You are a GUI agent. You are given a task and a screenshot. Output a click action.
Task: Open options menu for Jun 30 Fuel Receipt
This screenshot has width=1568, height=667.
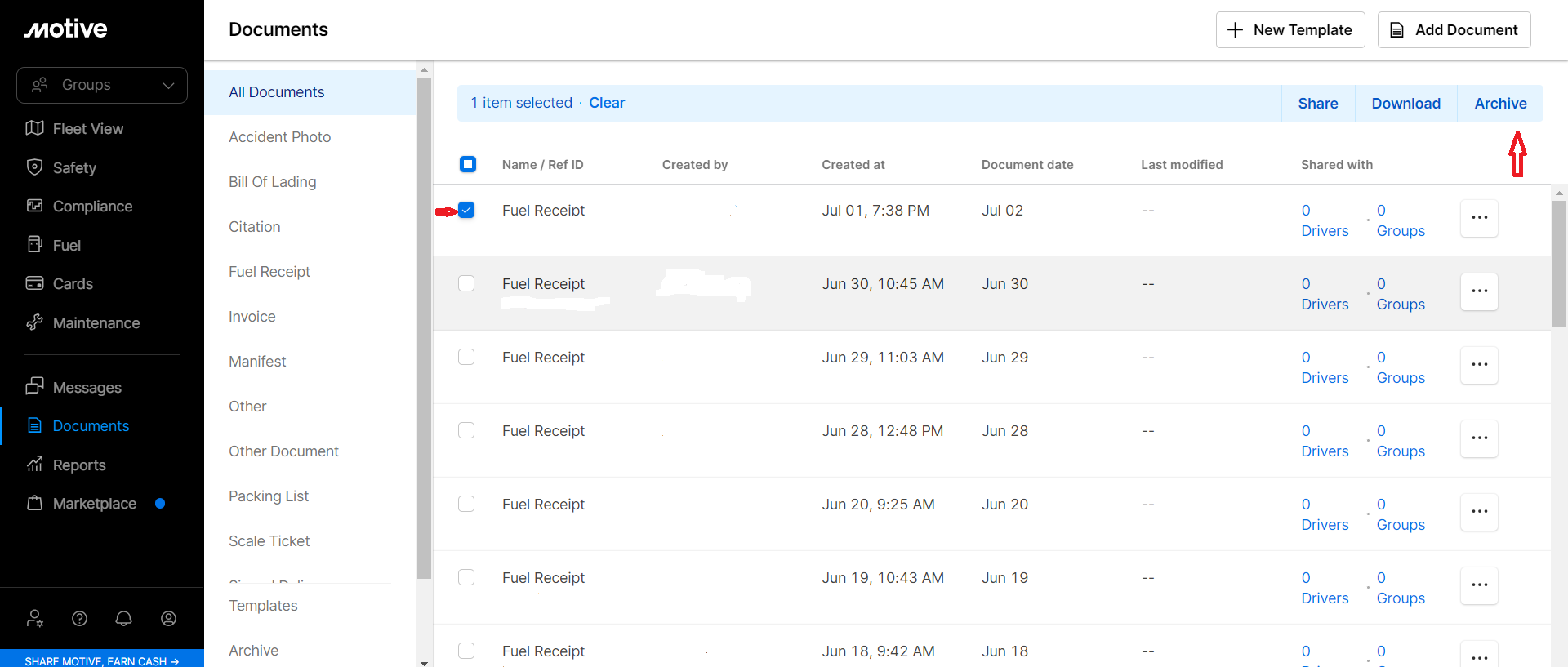click(x=1479, y=291)
